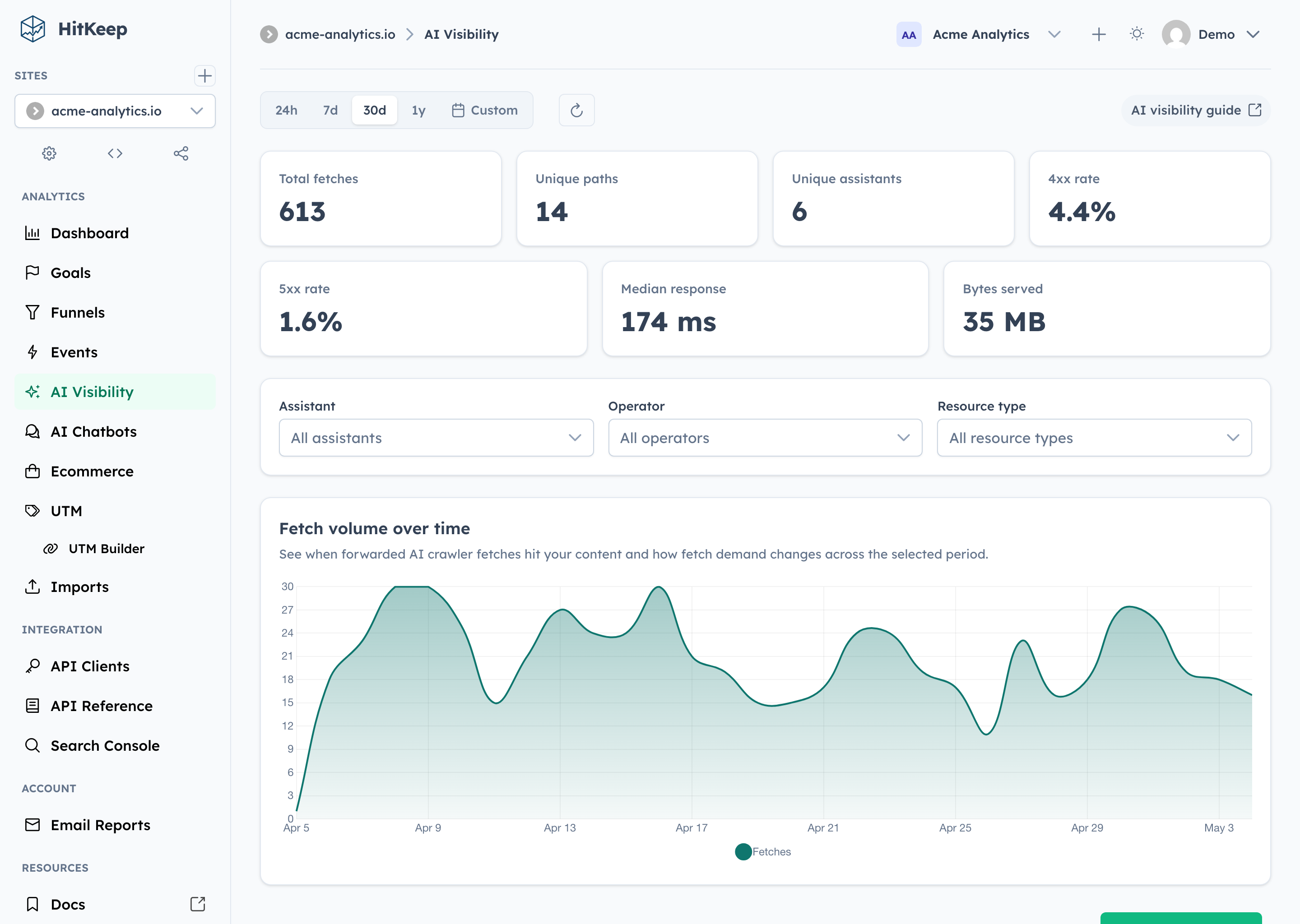Click the 5xx rate value 1.6%
This screenshot has height=924, width=1300.
tap(311, 322)
